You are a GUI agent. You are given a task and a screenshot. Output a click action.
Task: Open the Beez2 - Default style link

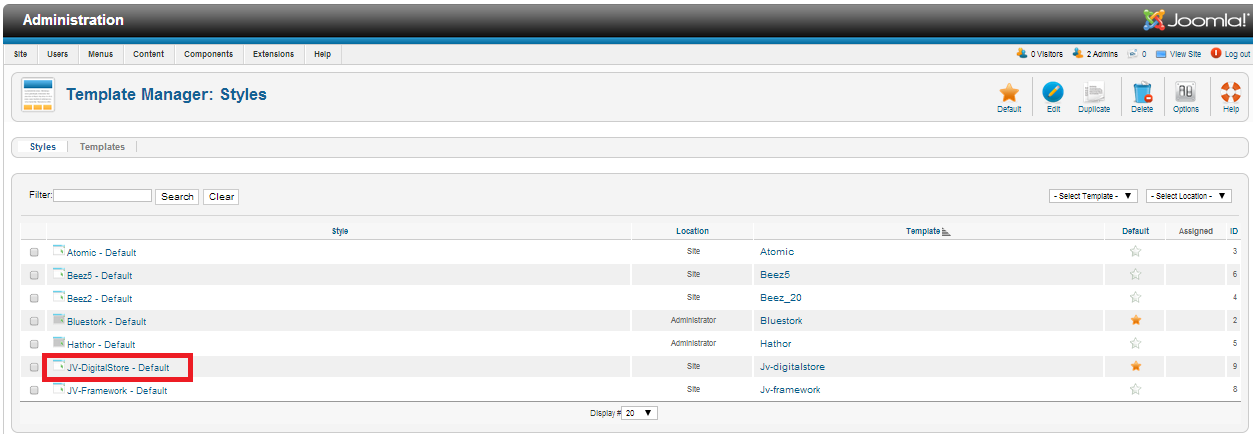point(99,299)
